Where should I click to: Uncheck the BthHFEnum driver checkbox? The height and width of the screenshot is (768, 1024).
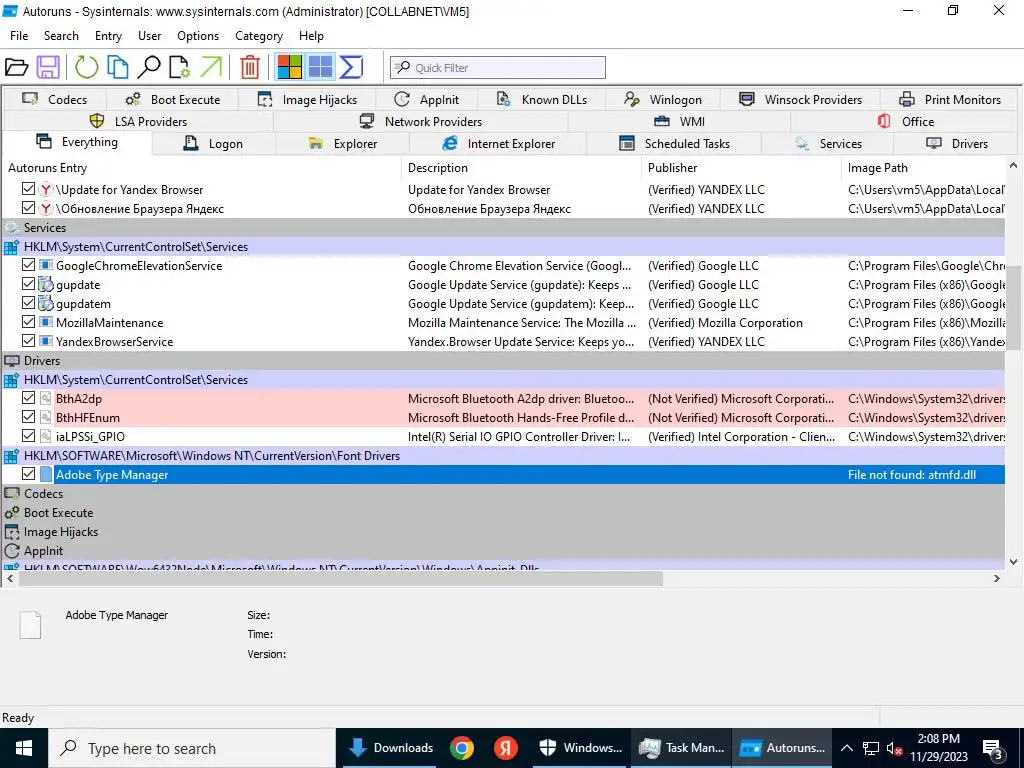point(28,417)
